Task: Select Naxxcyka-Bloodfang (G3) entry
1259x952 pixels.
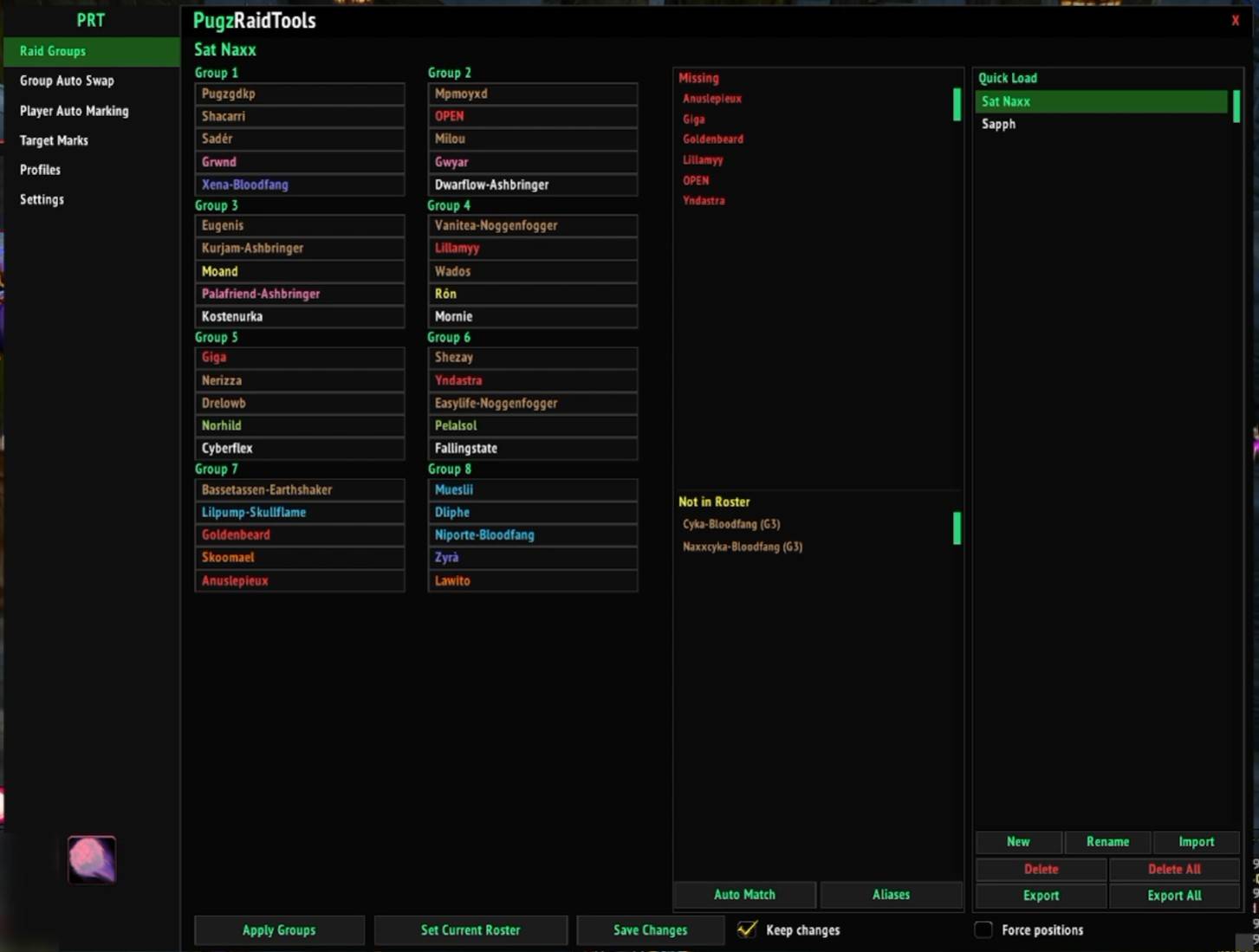Action: [743, 547]
